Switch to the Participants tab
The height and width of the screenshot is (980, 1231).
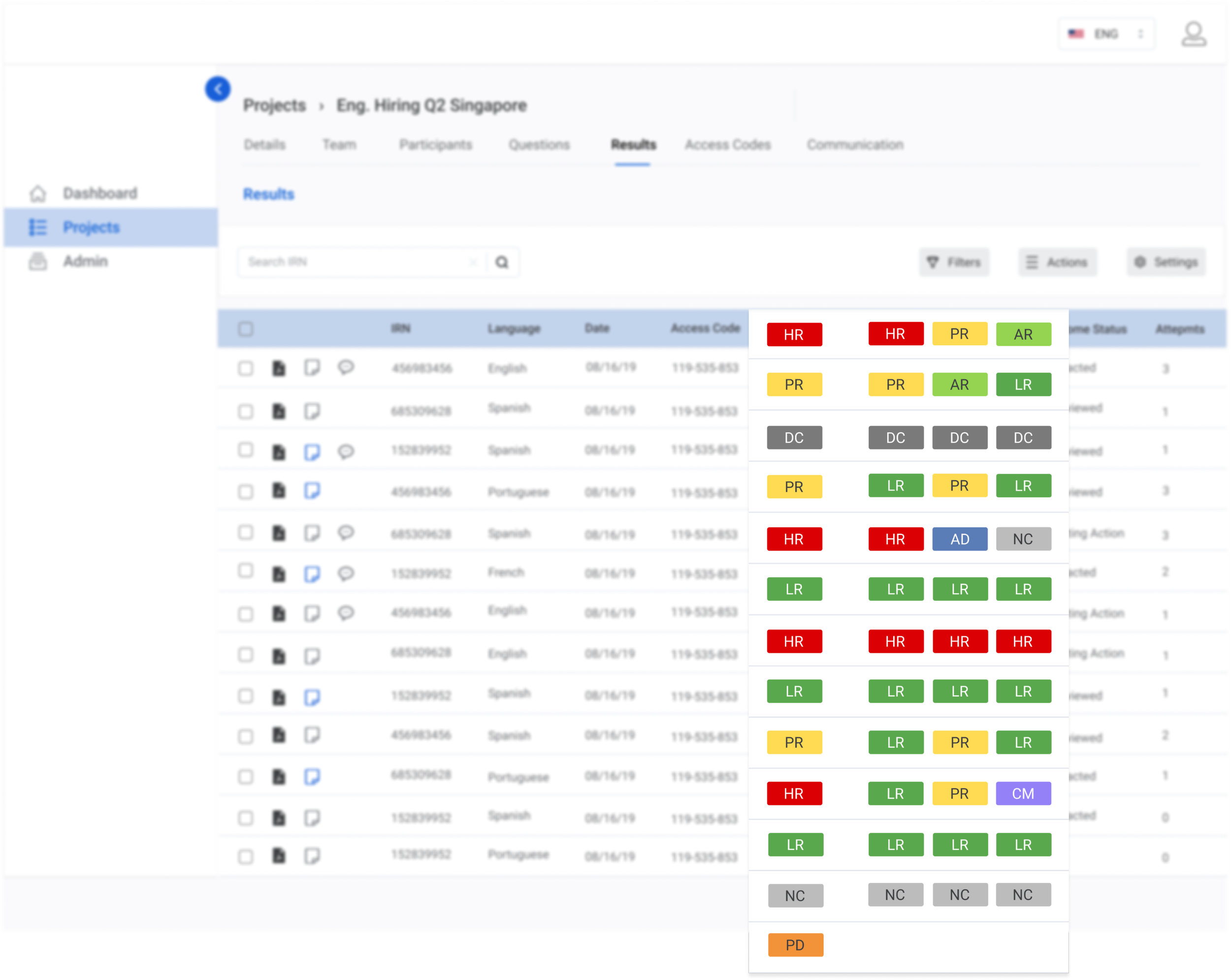pyautogui.click(x=435, y=145)
